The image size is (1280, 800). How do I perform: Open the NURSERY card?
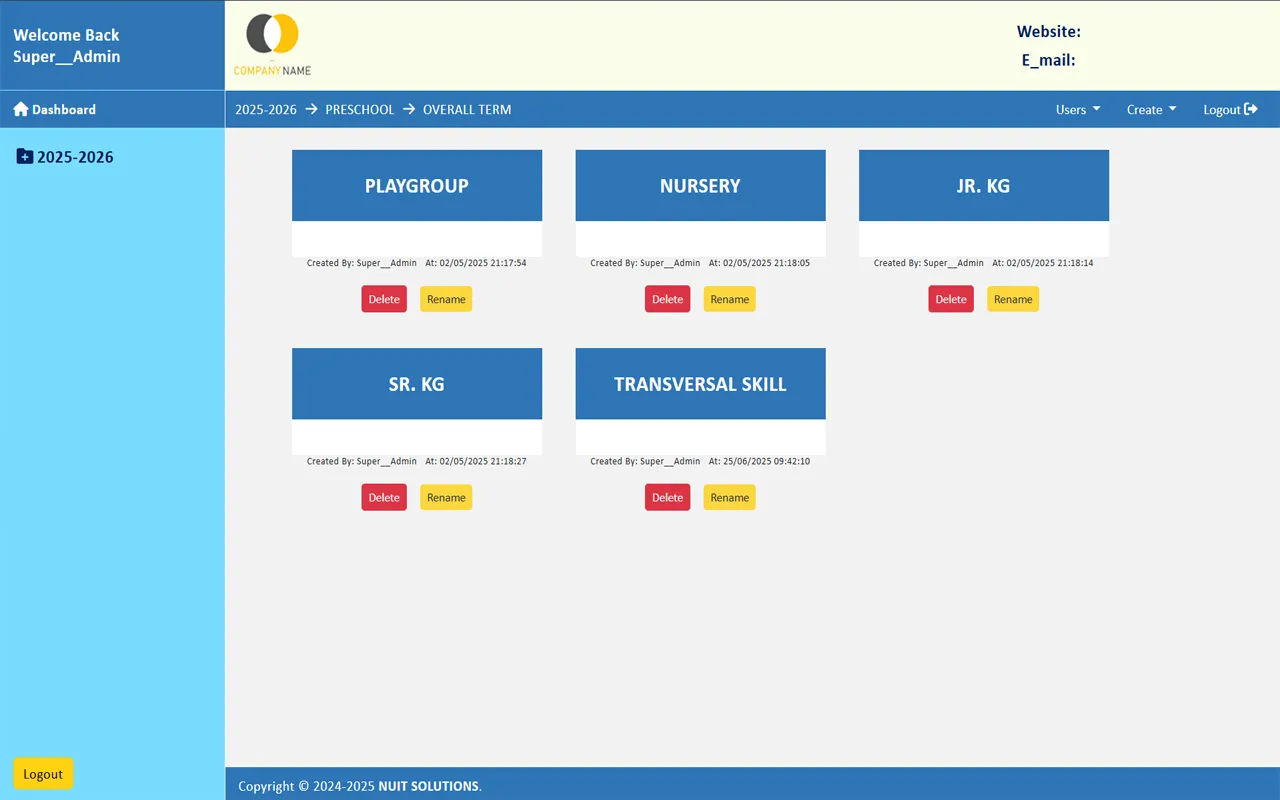click(x=700, y=186)
